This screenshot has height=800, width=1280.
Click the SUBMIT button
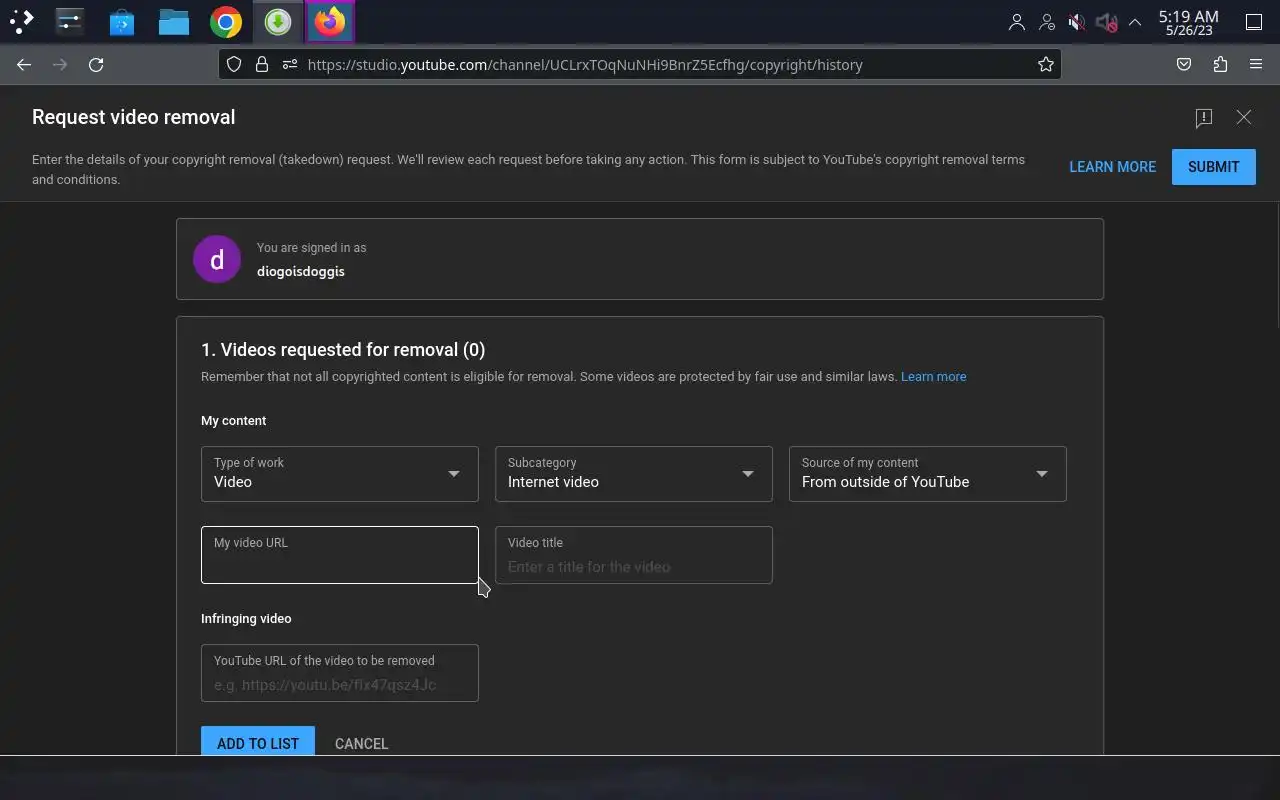coord(1213,167)
